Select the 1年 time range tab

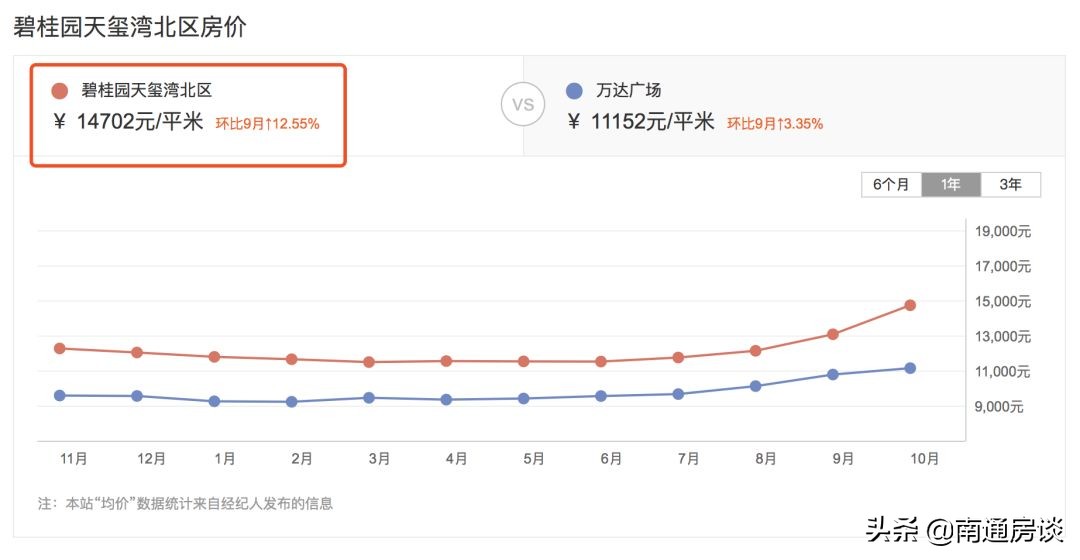point(951,185)
